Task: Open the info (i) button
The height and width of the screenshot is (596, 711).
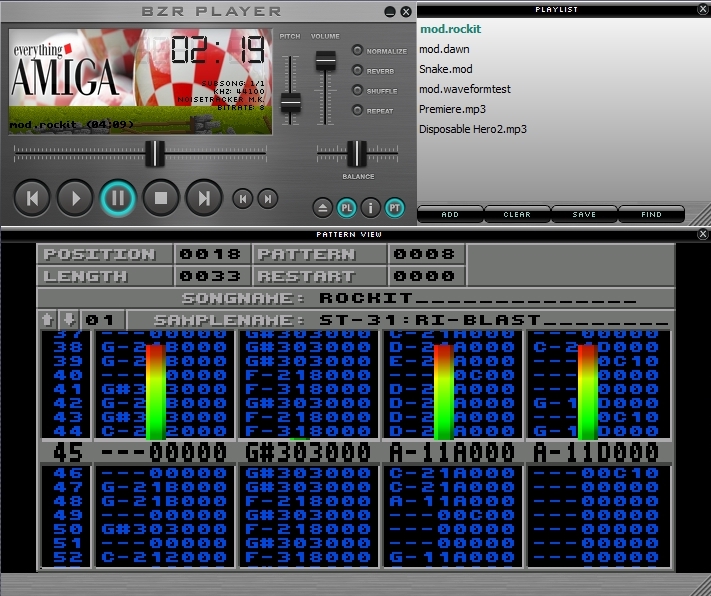Action: 370,208
